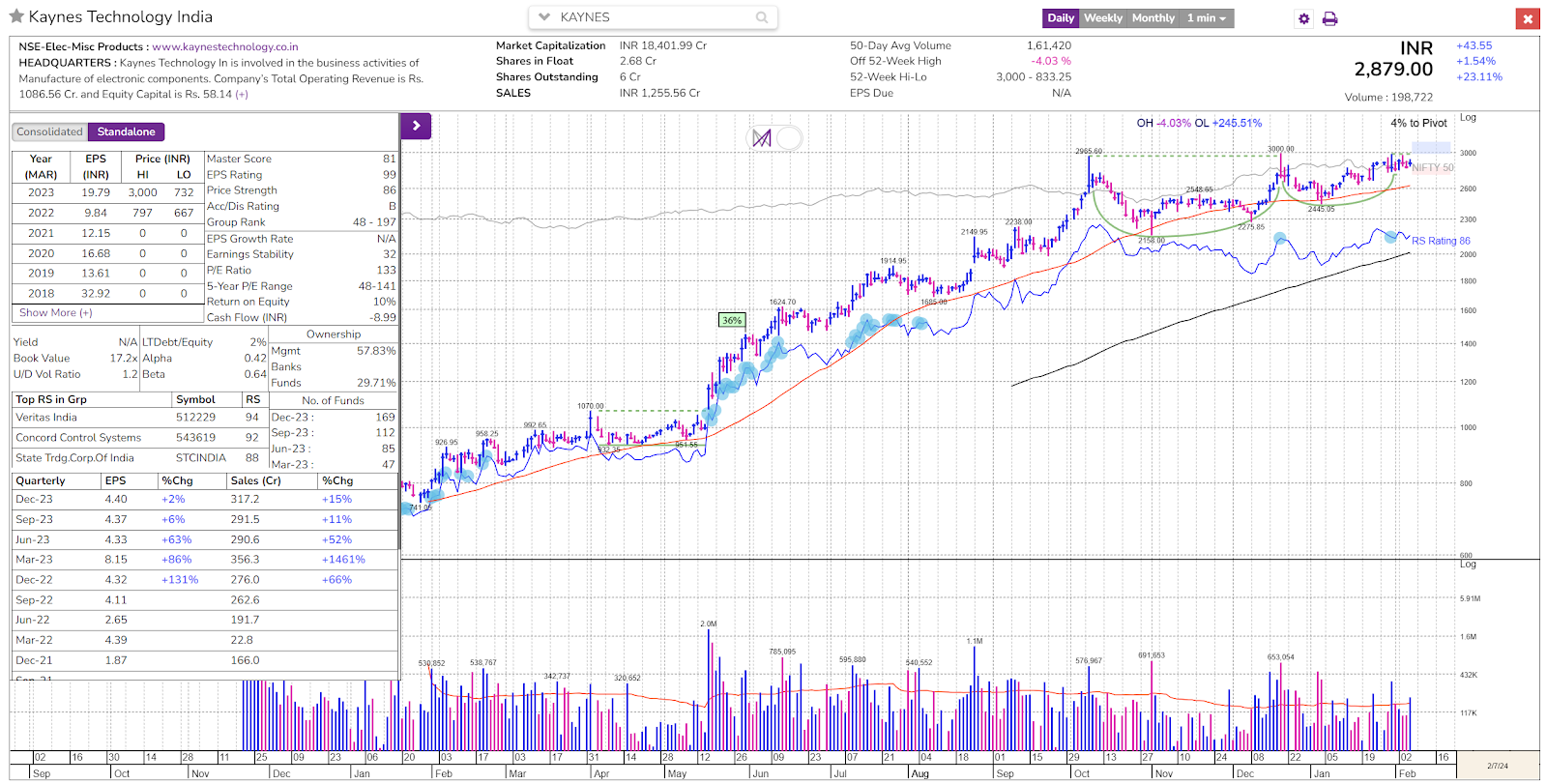
Task: Expand yearly data with Show More (+)
Action: [x=56, y=313]
